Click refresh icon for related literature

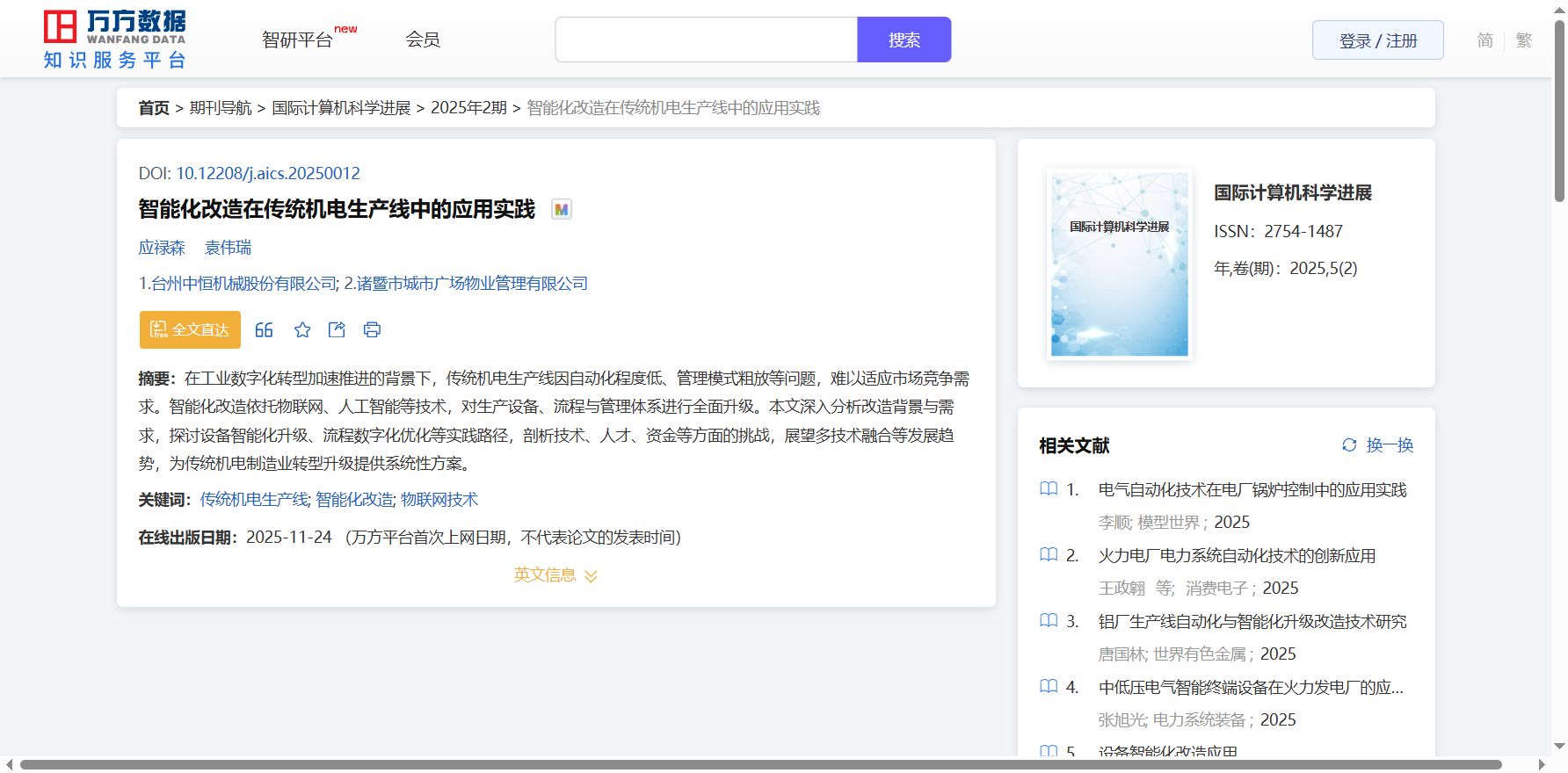pyautogui.click(x=1349, y=445)
